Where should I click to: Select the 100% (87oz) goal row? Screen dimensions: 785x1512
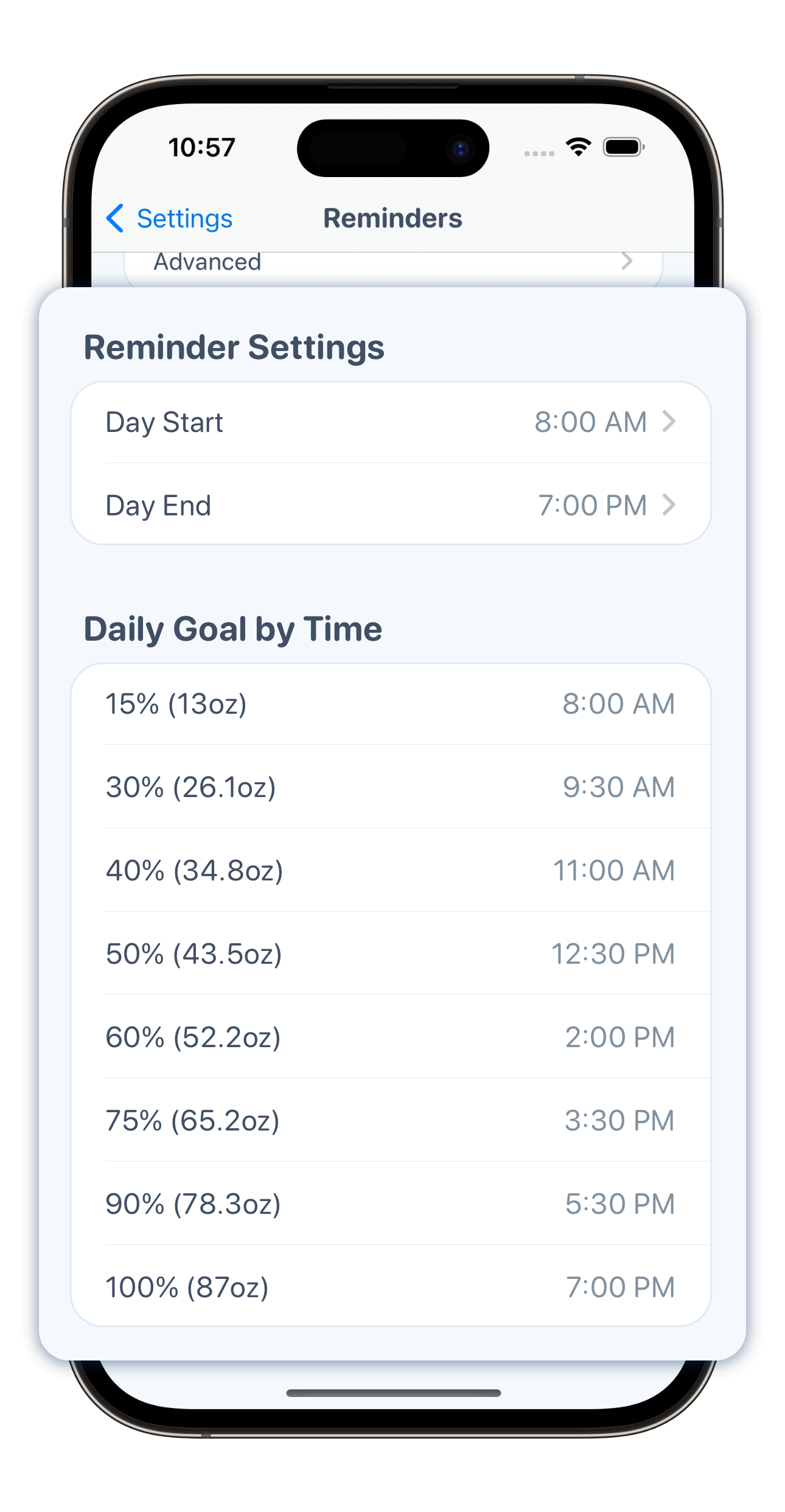(x=390, y=1287)
